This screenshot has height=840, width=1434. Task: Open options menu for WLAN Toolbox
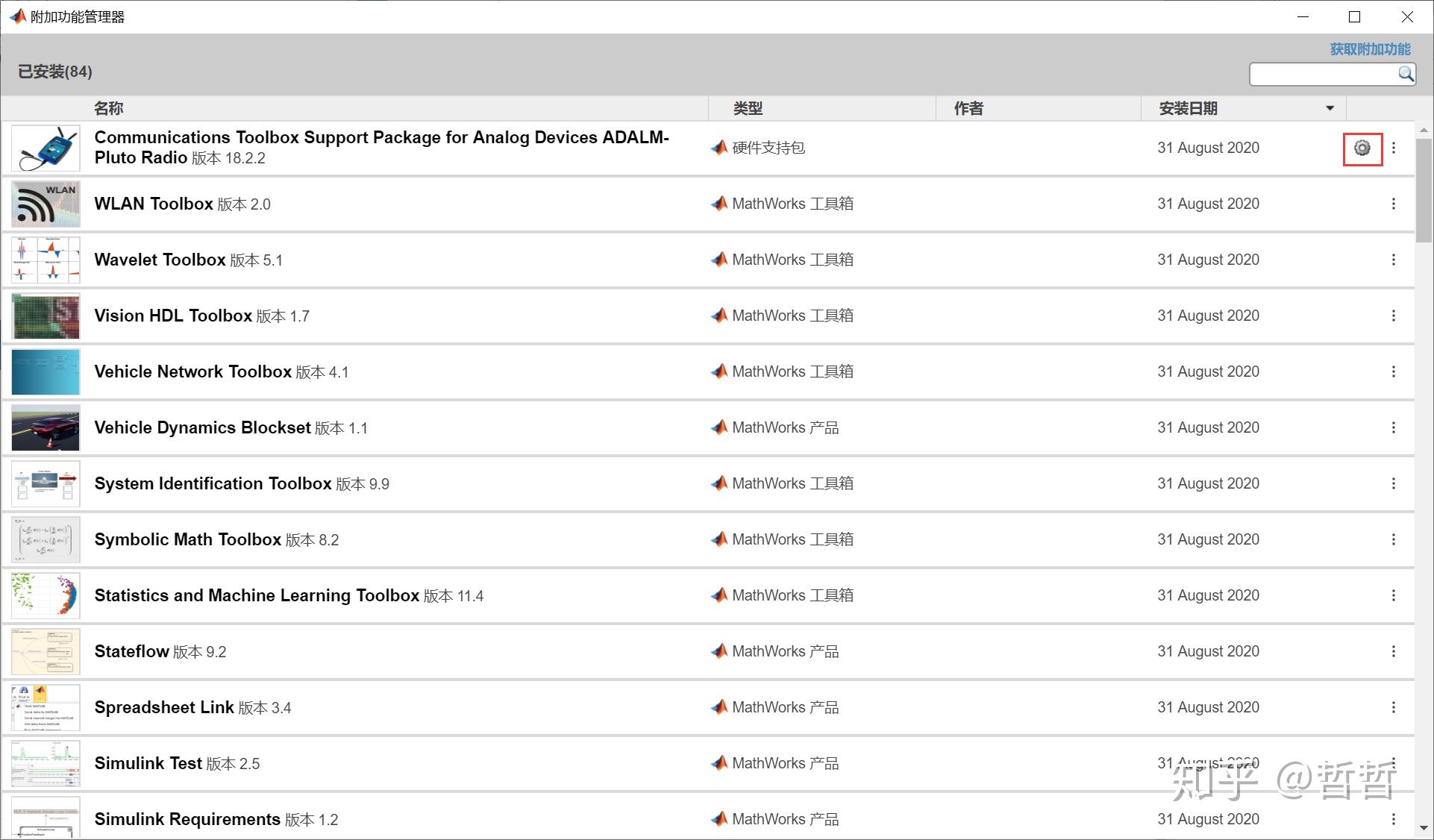pos(1393,204)
